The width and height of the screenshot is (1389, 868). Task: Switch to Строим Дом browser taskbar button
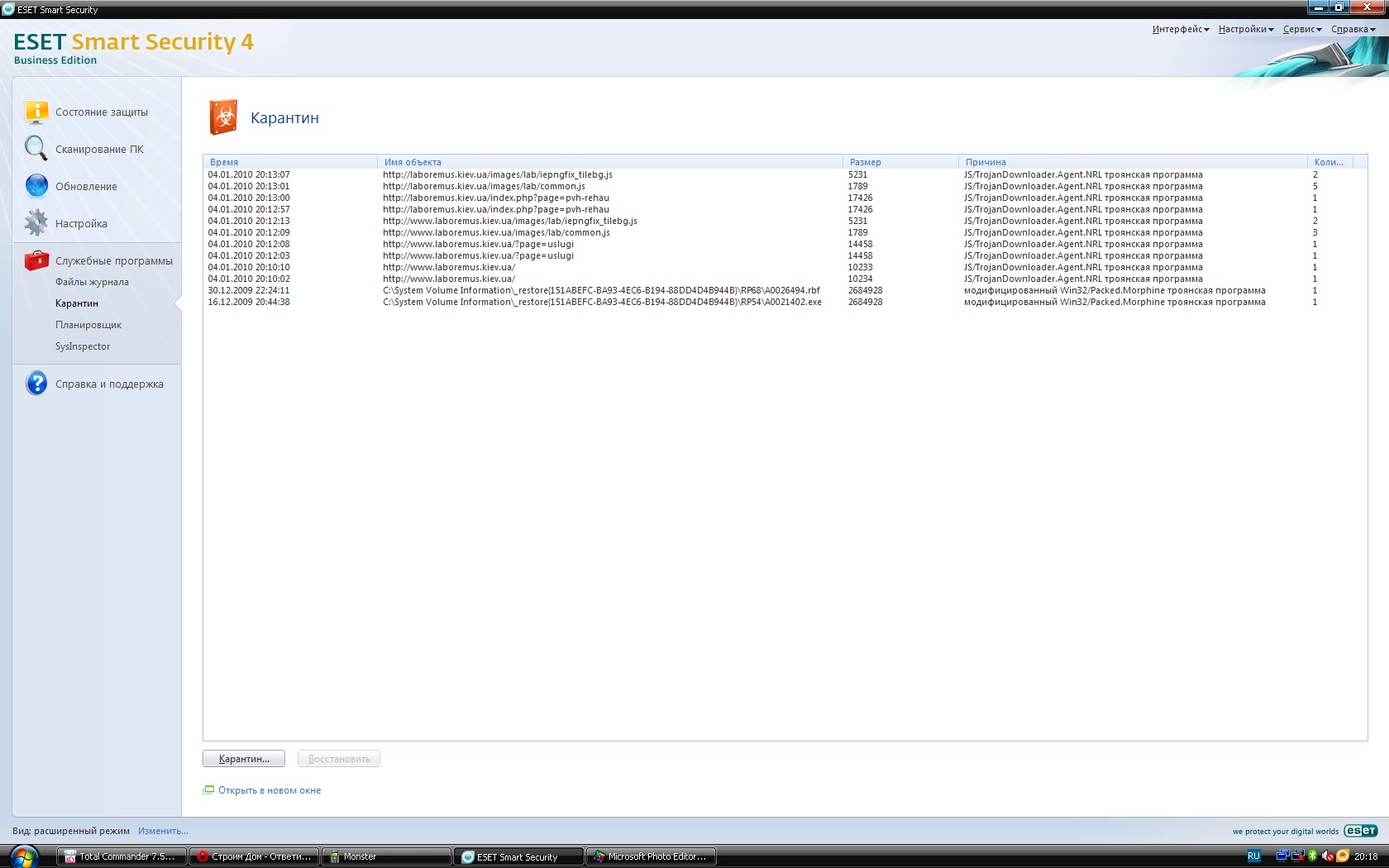[254, 856]
